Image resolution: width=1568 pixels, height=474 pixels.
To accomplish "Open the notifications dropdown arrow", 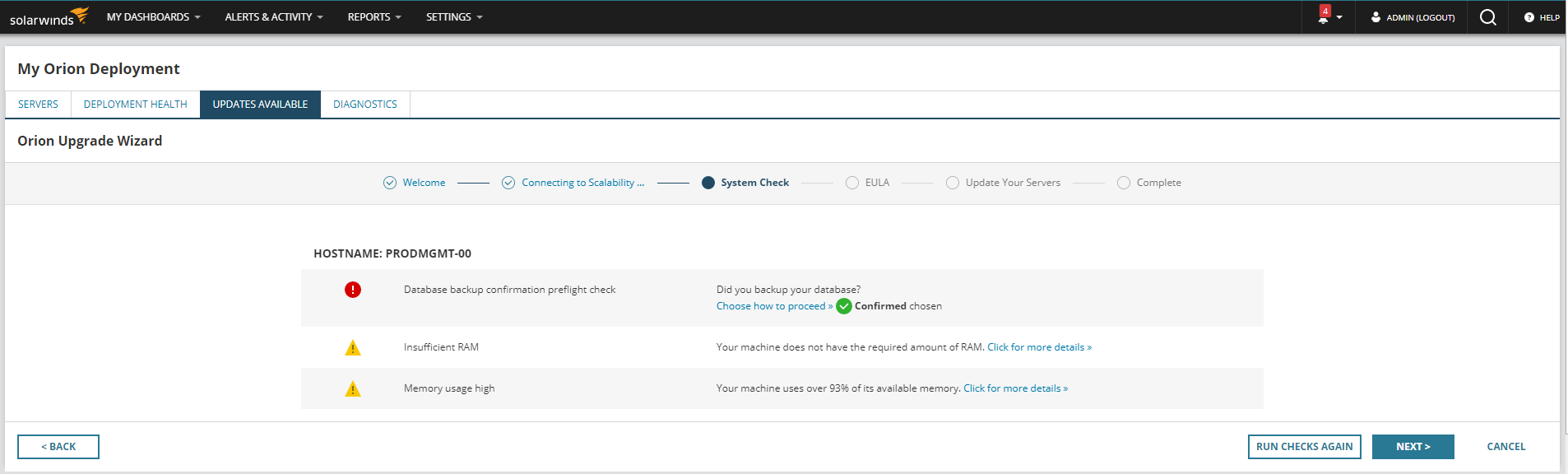I will click(1339, 17).
